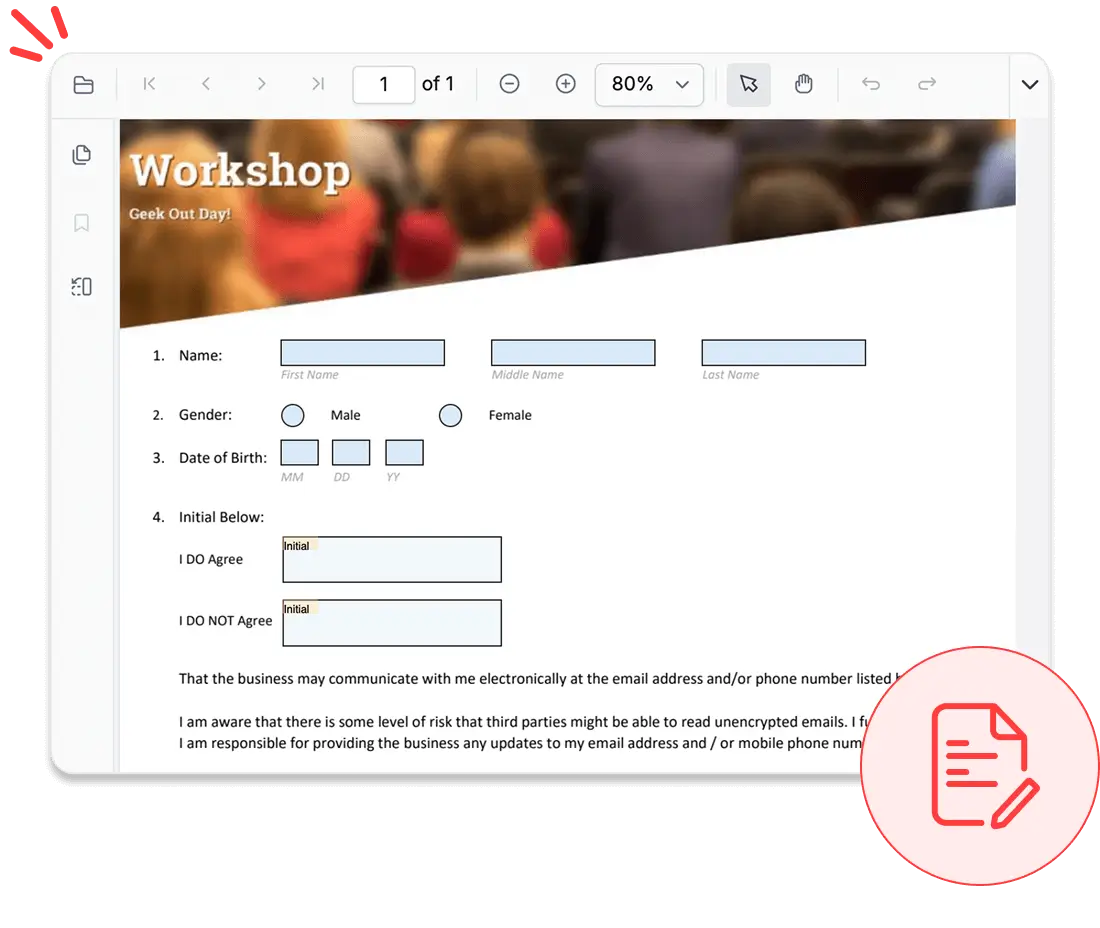This screenshot has width=1100, height=928.
Task: Open the page rotation/layout sidebar tool
Action: click(81, 286)
